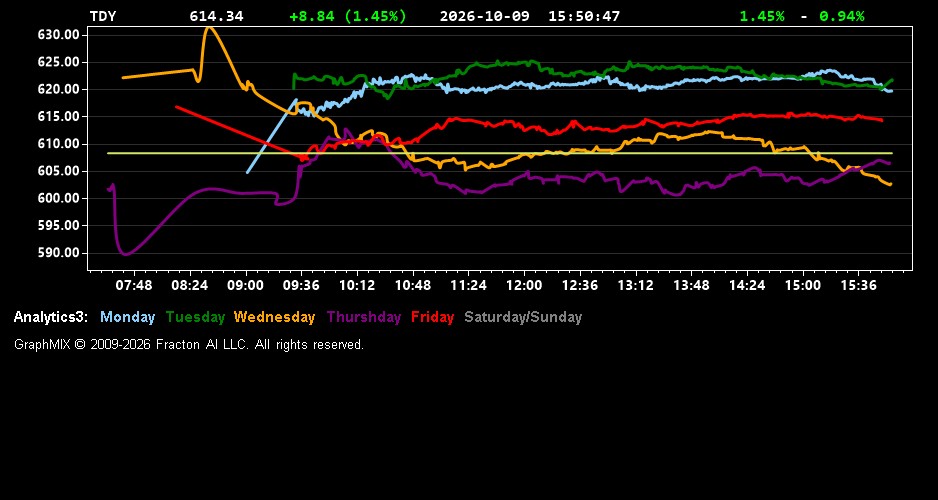The height and width of the screenshot is (500, 938).
Task: Toggle the Thurshday series legend label
Action: [364, 317]
